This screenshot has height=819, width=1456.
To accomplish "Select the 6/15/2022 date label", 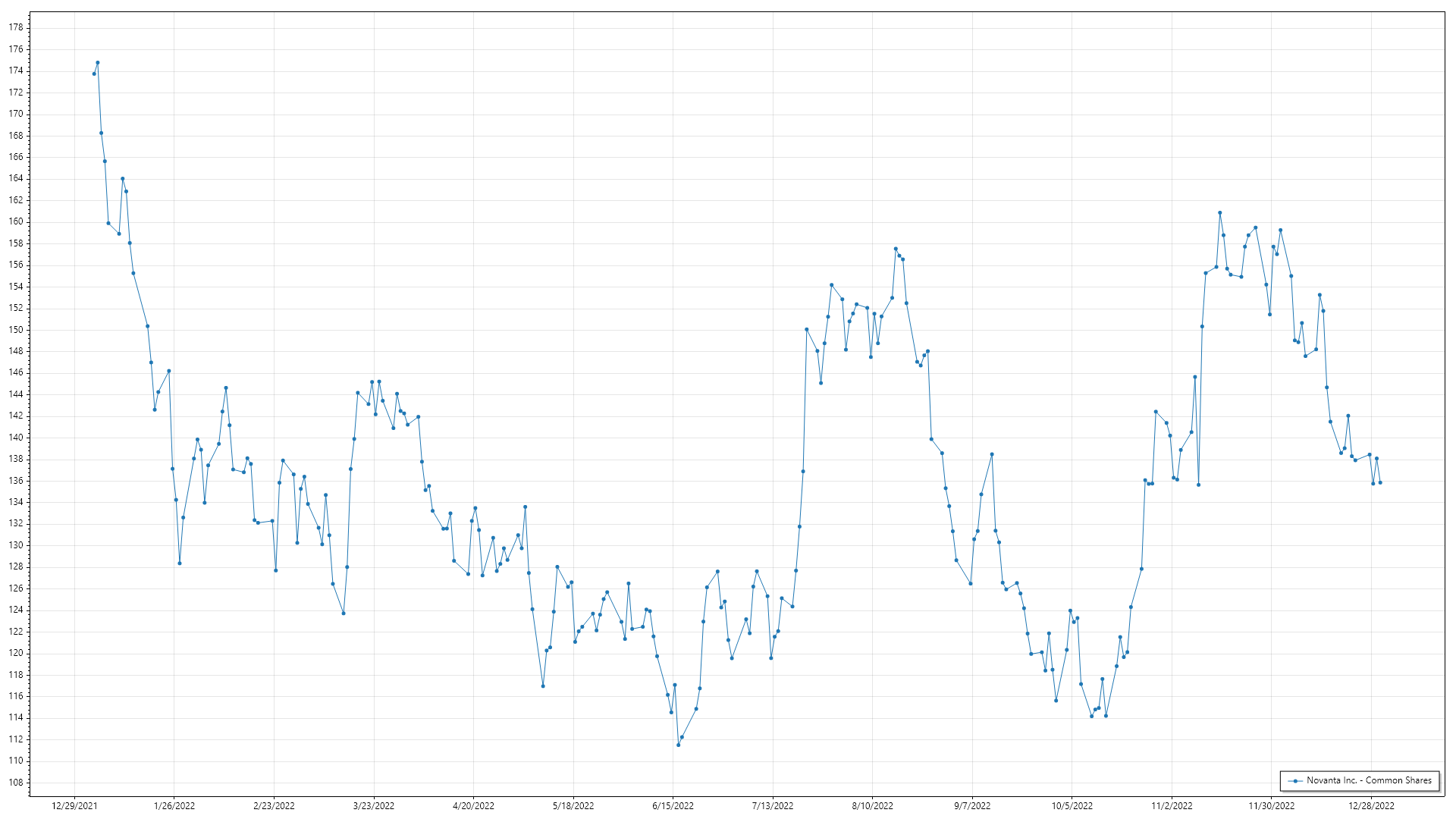I will (673, 806).
